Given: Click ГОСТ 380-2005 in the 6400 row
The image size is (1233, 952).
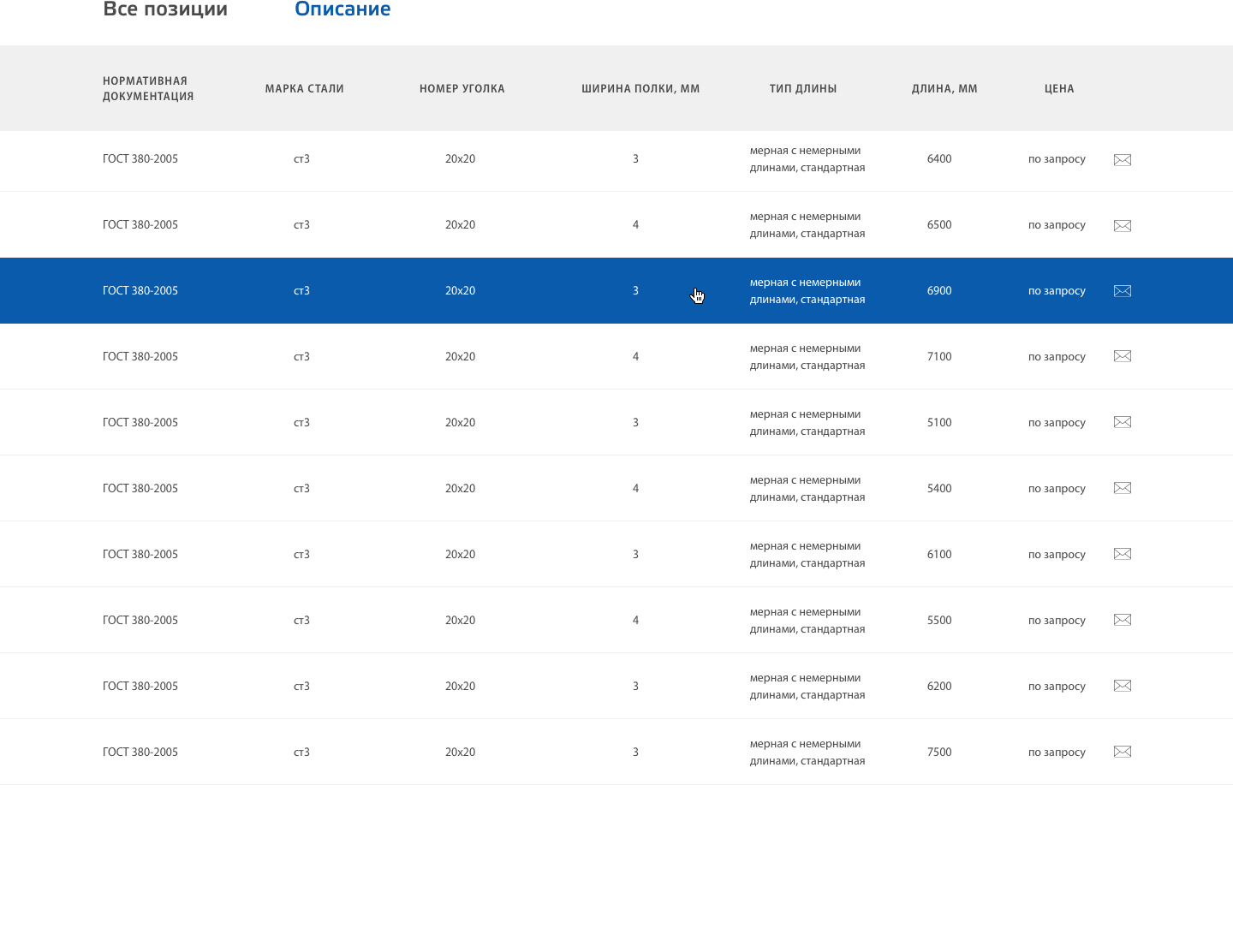Looking at the screenshot, I should click(140, 159).
